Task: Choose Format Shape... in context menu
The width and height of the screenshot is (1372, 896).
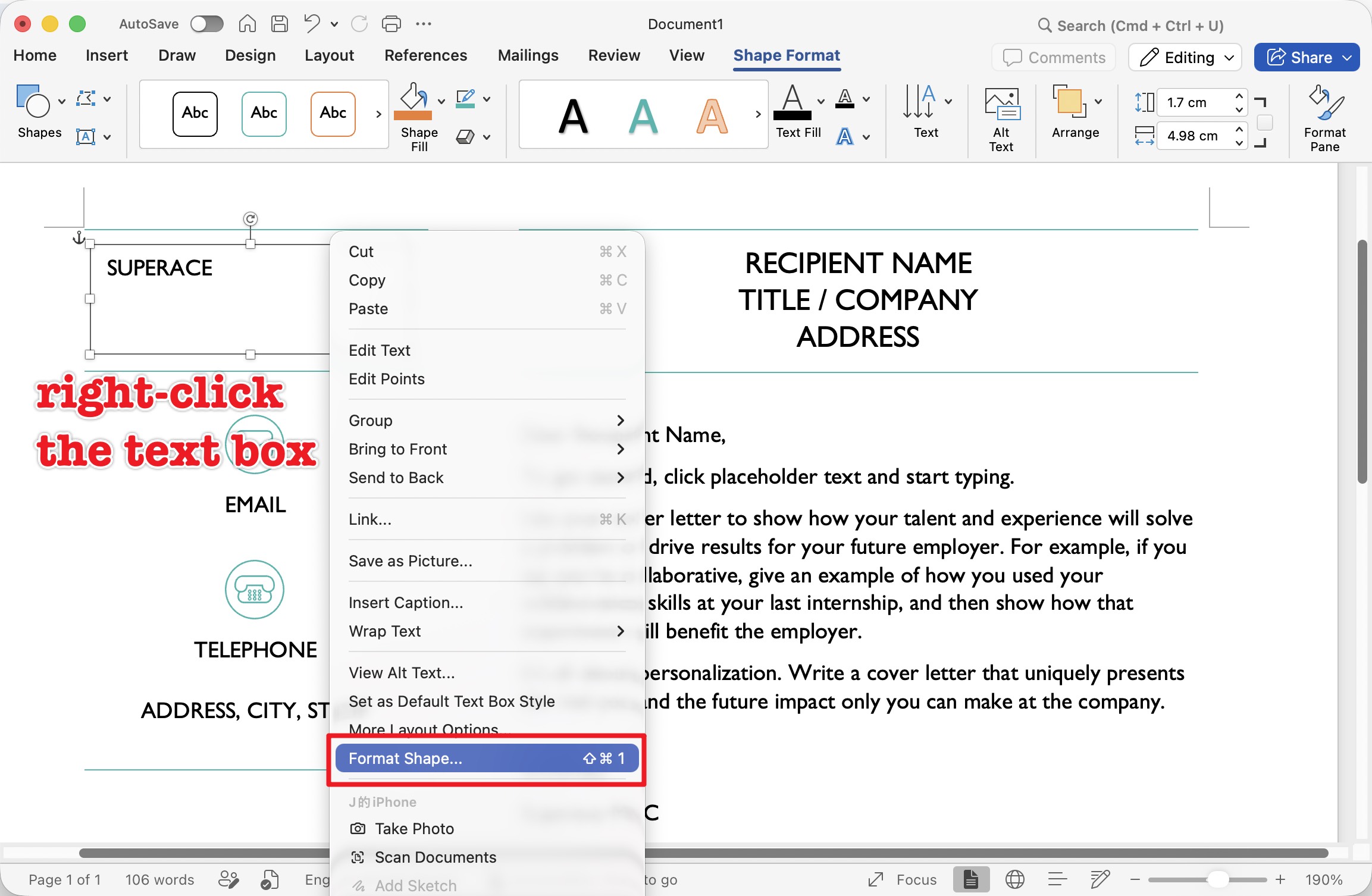Action: coord(487,759)
